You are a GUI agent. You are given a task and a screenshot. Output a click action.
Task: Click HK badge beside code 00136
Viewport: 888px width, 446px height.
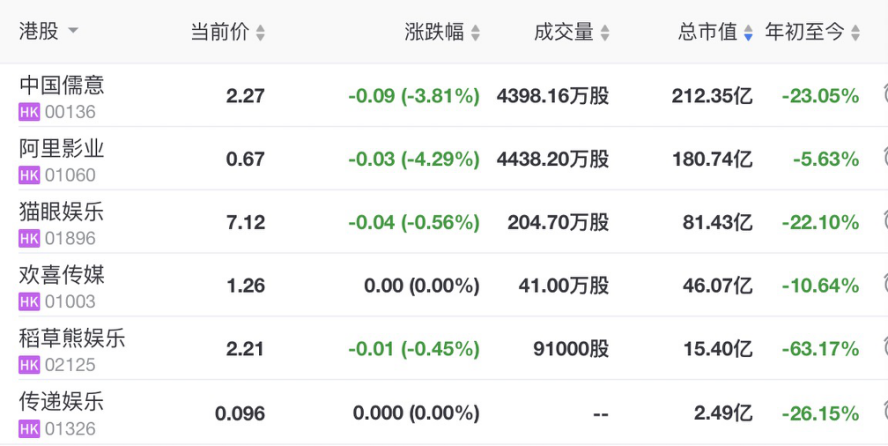29,113
